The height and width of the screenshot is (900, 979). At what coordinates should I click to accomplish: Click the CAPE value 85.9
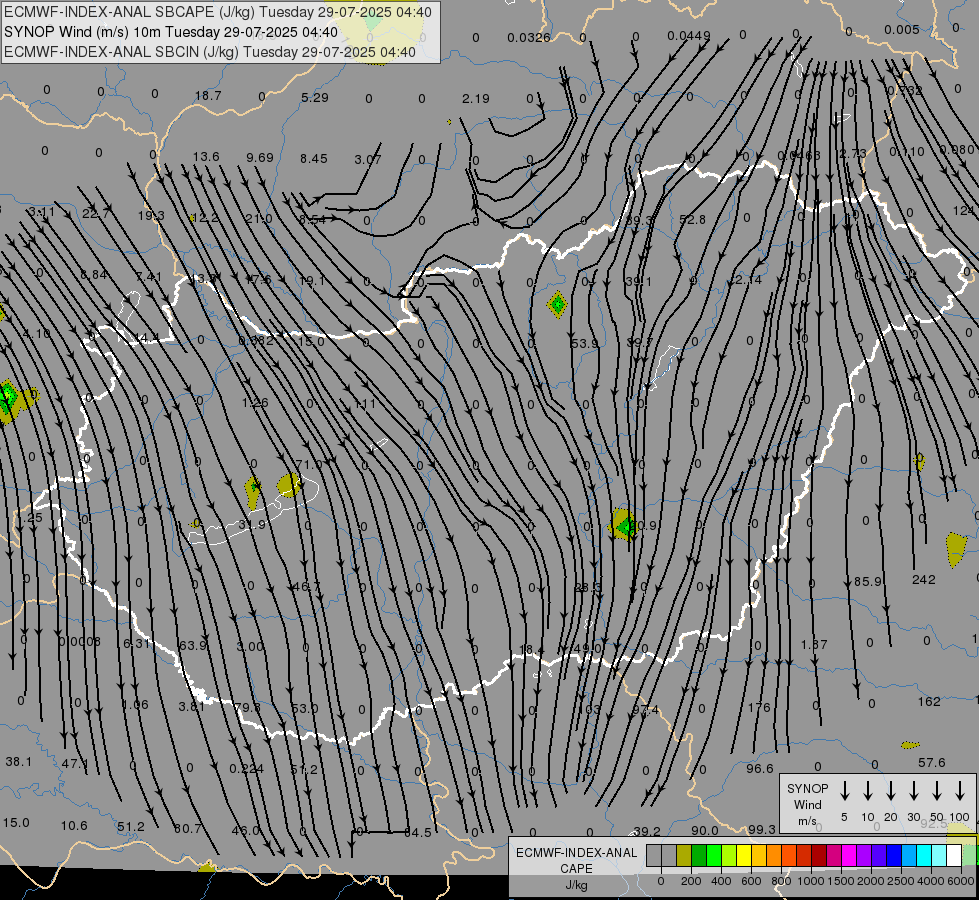868,581
